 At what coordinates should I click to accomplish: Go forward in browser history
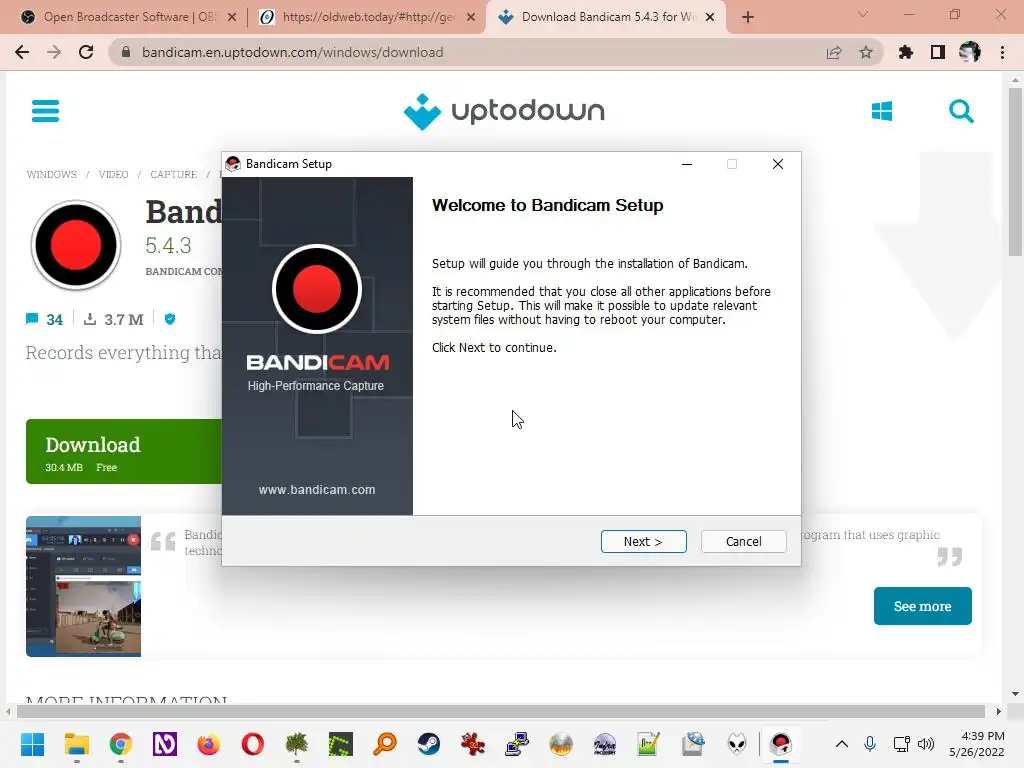point(54,52)
